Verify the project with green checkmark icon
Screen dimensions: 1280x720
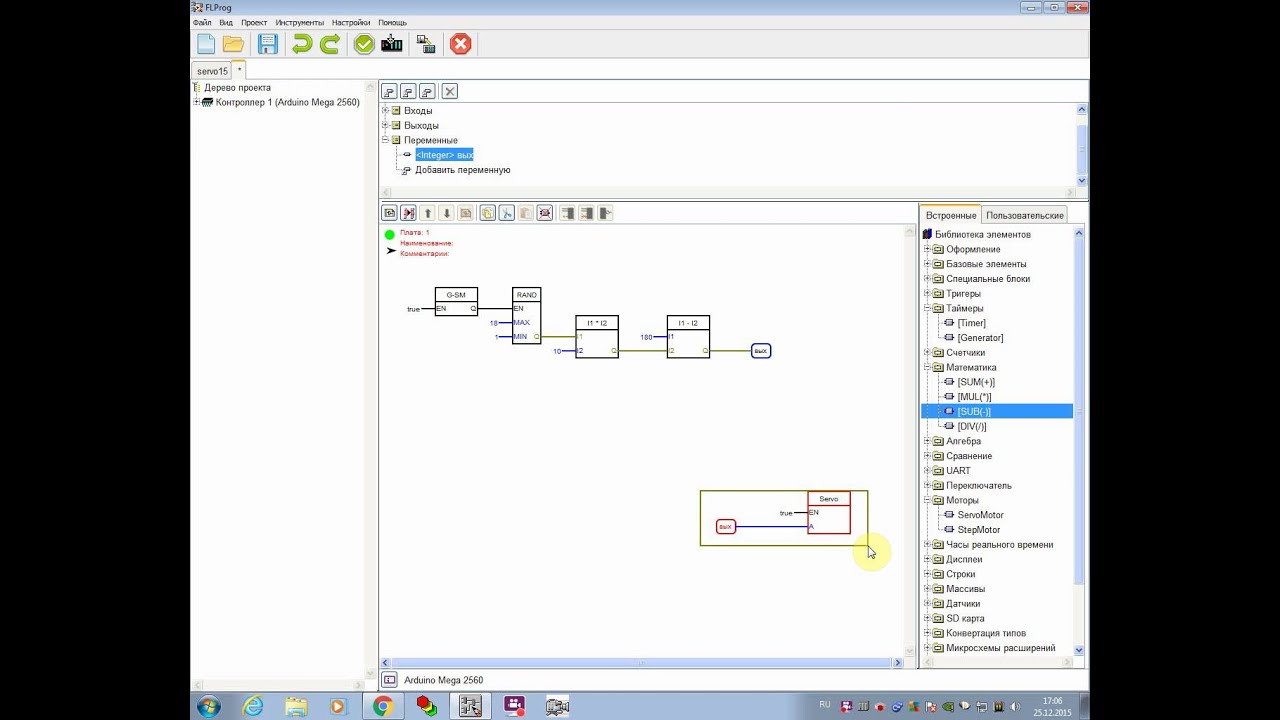364,44
